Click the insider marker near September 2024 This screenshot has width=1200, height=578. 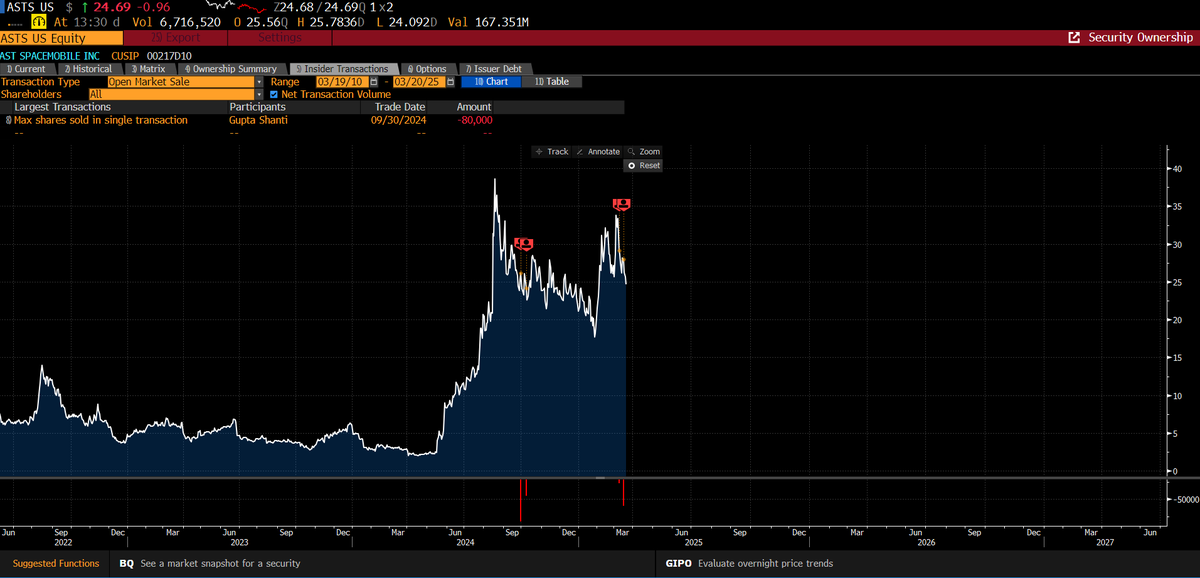[524, 243]
